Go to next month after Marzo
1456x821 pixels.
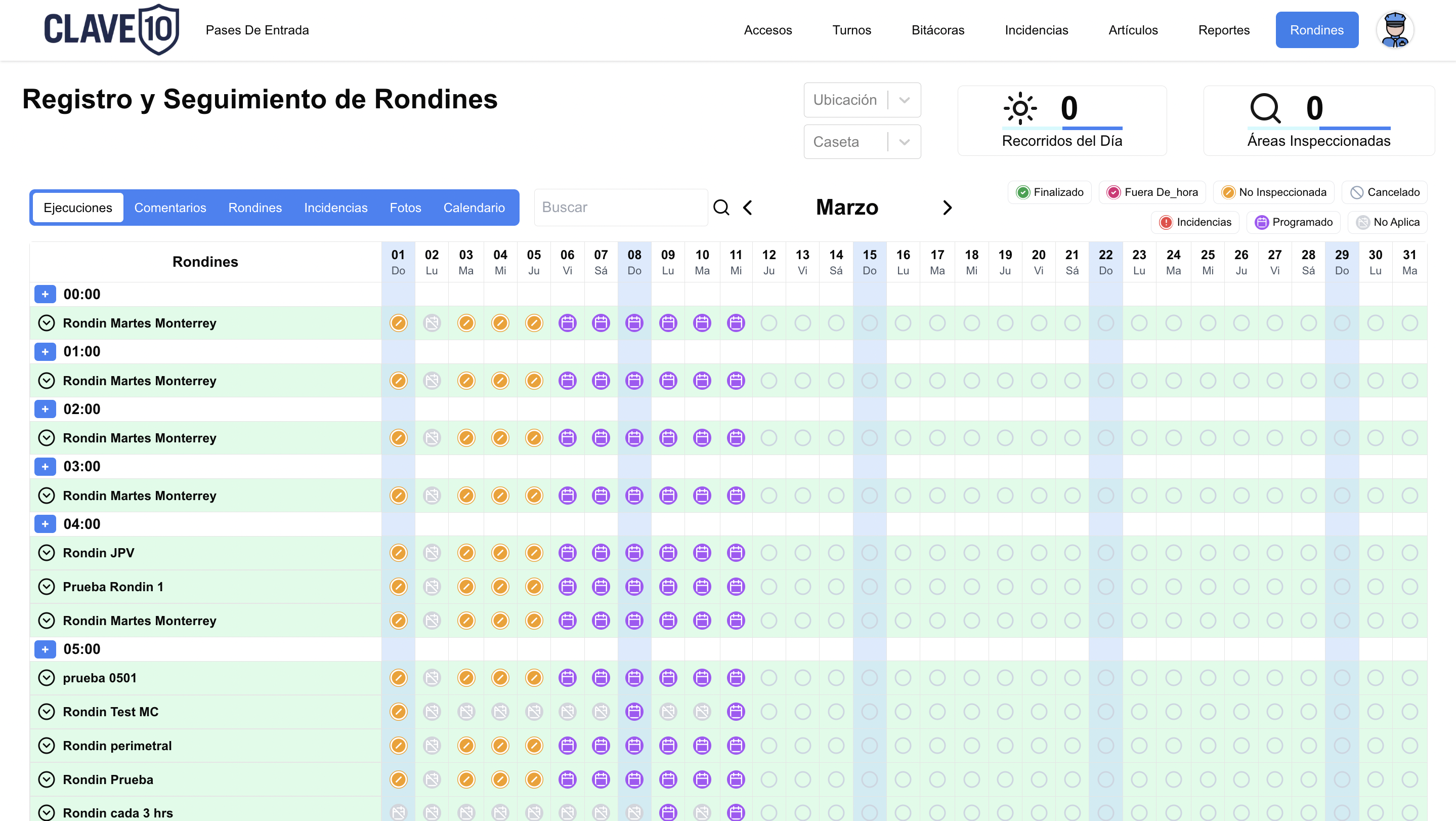(947, 208)
